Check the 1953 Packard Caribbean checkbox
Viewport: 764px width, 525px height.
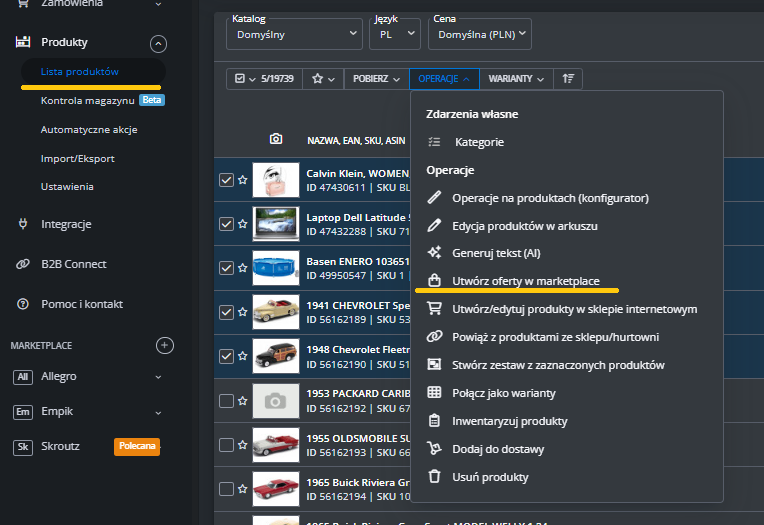[x=226, y=401]
